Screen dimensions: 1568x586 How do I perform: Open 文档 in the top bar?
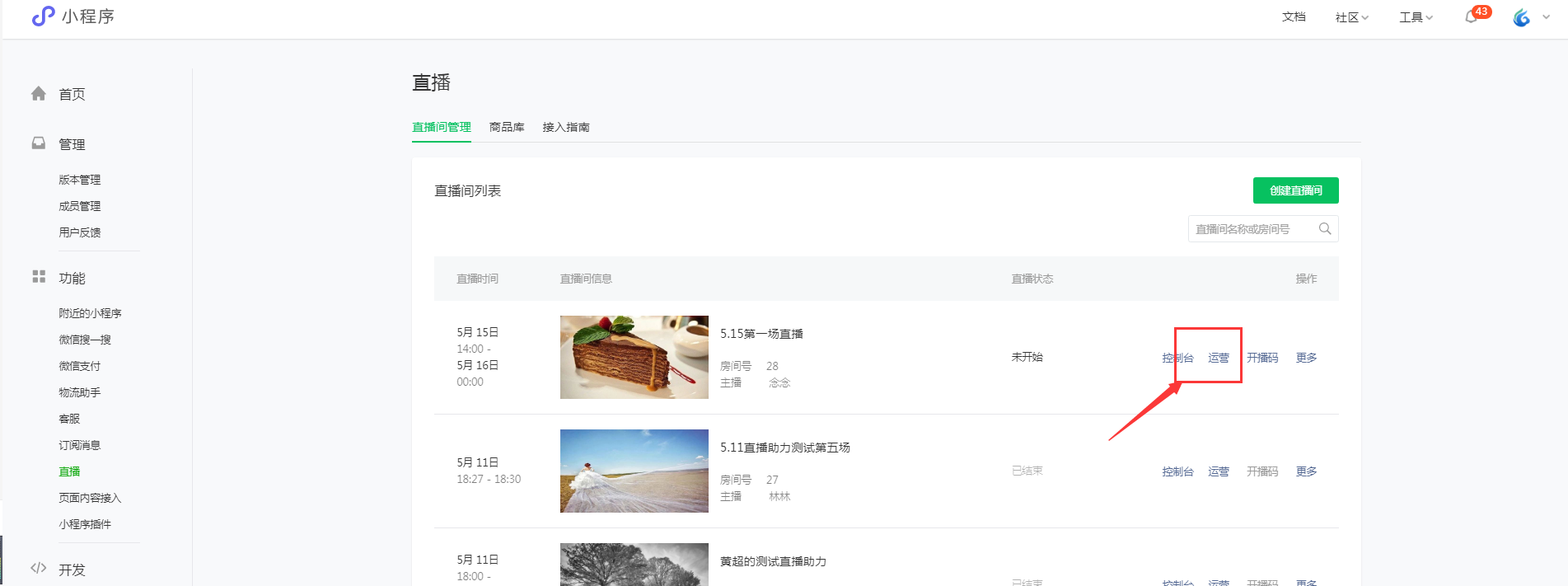(1294, 17)
